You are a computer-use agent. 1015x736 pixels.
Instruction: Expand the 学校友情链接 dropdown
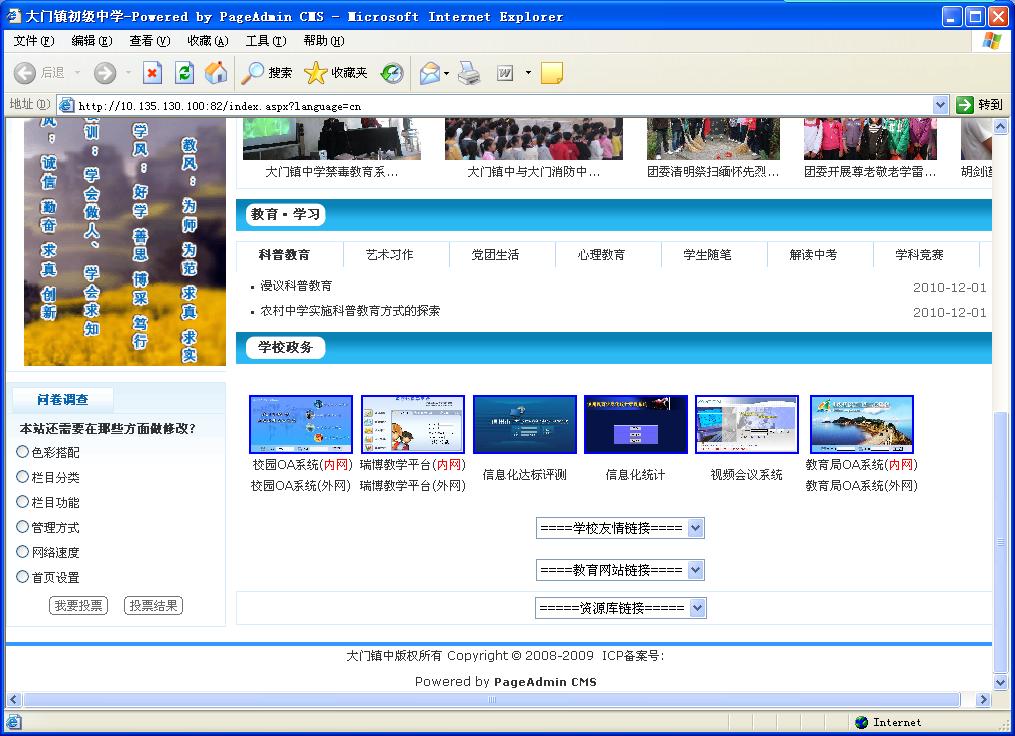(x=620, y=528)
